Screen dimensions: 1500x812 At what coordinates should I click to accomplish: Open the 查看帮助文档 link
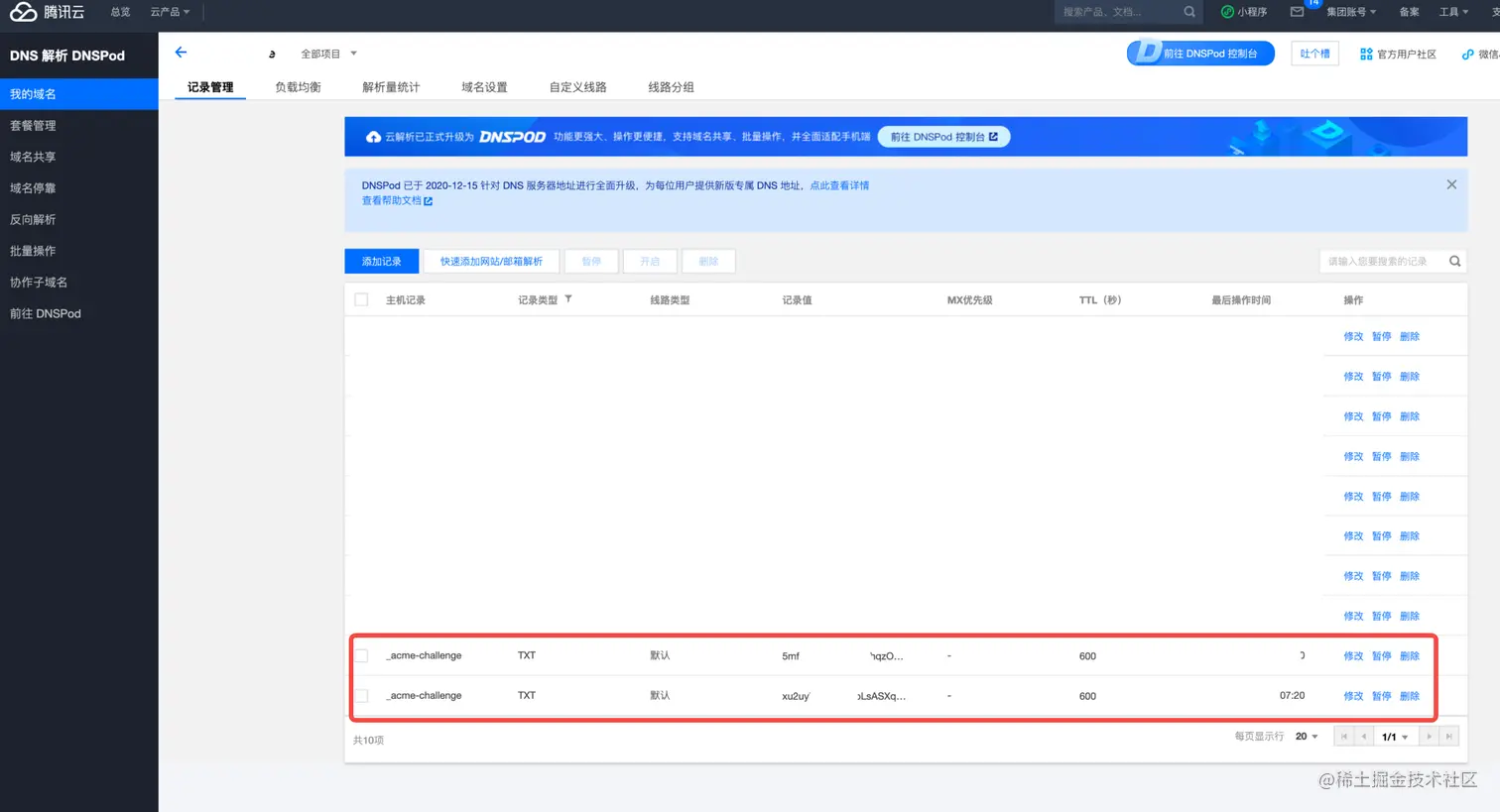tap(391, 201)
